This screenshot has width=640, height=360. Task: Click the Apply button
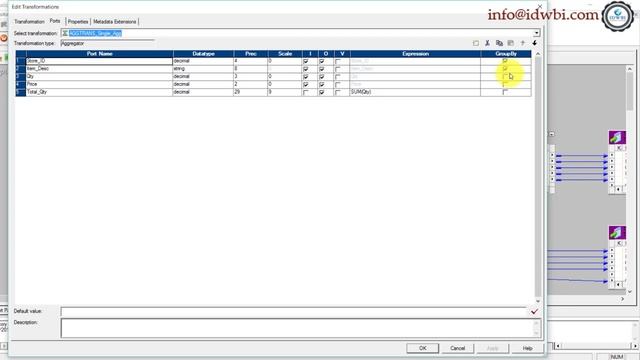click(x=493, y=348)
